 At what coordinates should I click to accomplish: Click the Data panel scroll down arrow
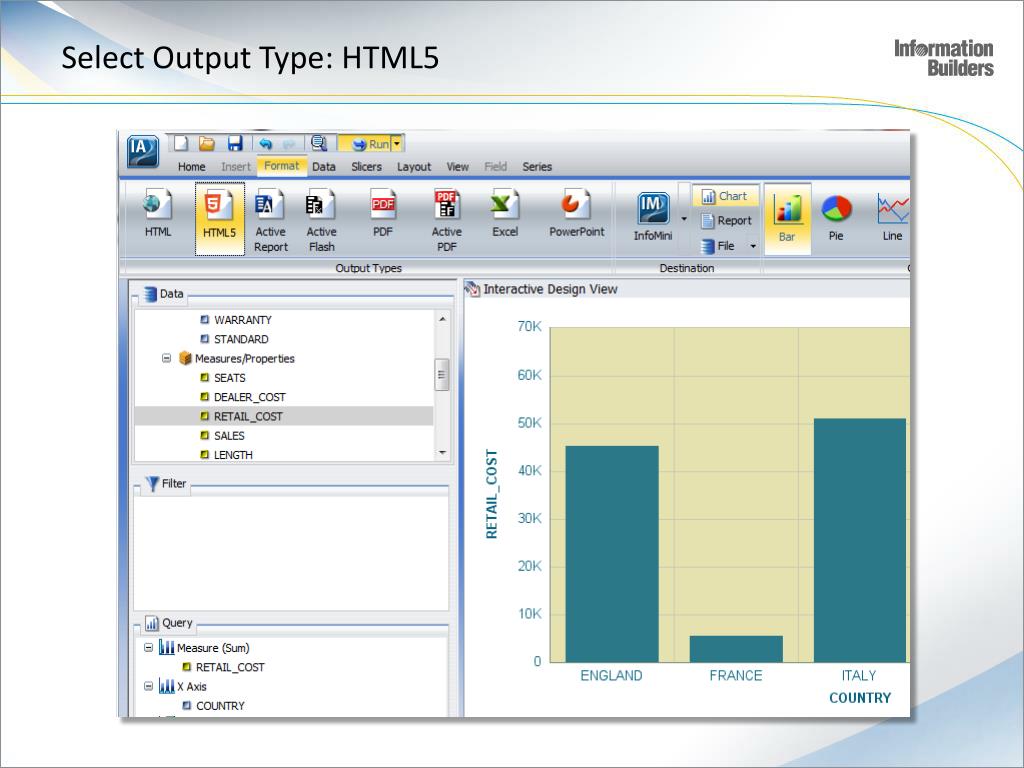coord(442,453)
